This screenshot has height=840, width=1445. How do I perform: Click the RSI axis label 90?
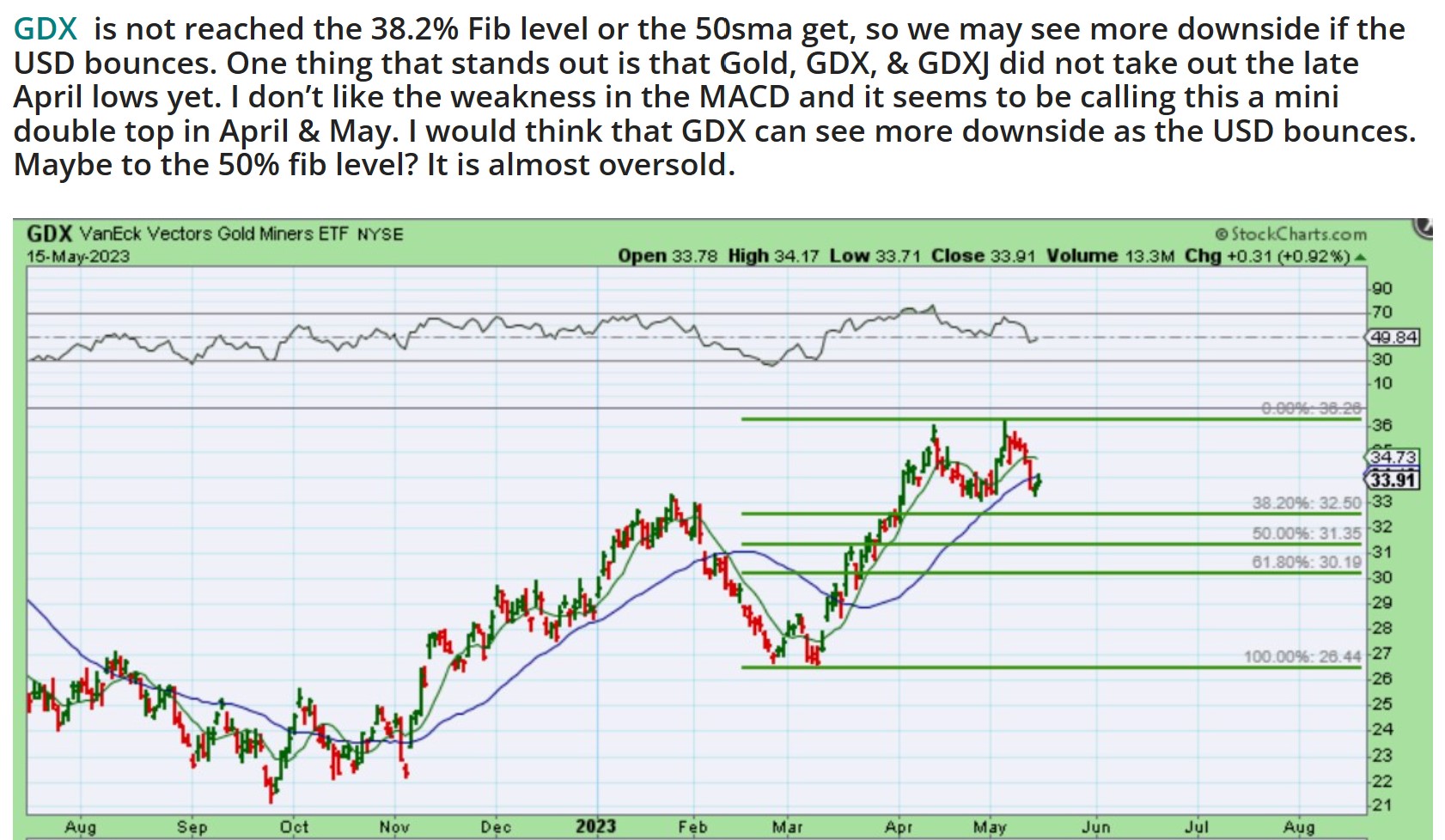pyautogui.click(x=1382, y=289)
